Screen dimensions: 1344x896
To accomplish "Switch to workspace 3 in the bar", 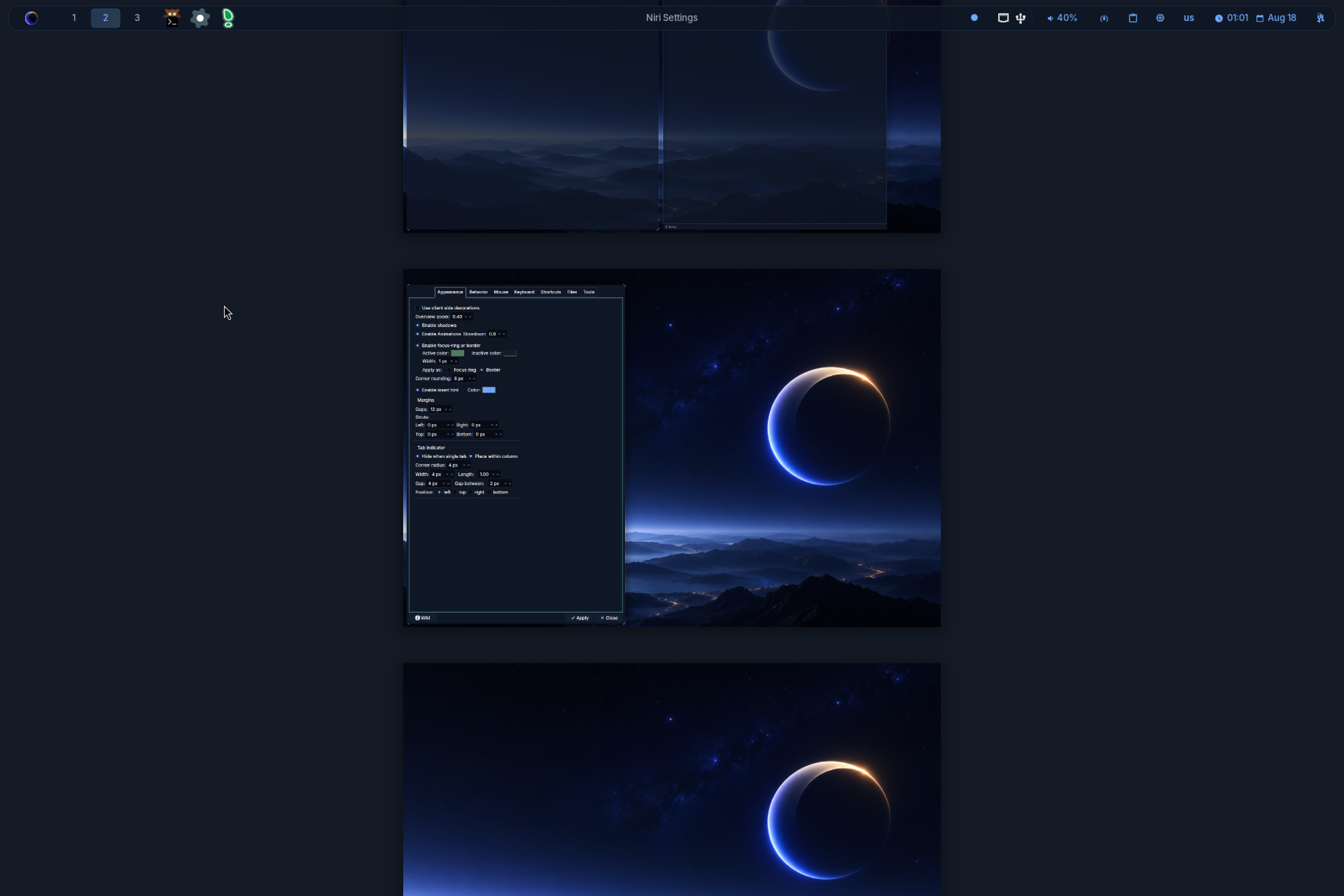I will tap(137, 18).
